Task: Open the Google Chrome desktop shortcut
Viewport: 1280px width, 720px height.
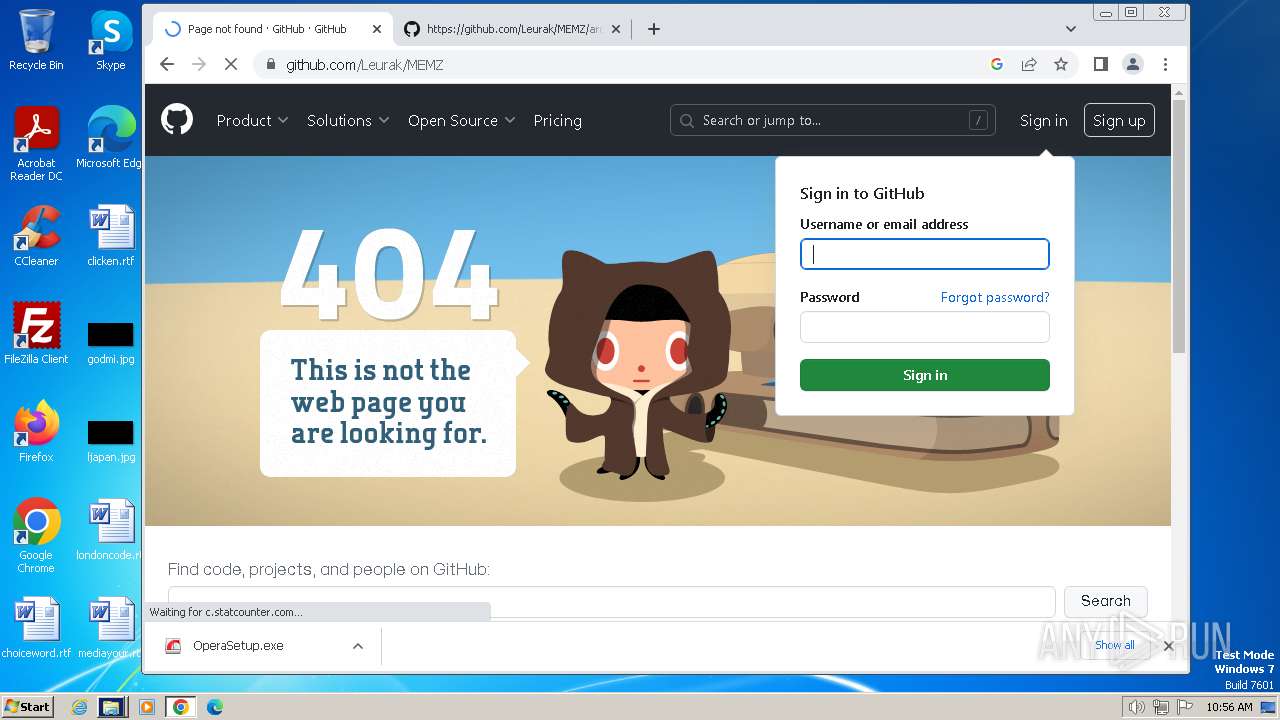Action: point(36,536)
